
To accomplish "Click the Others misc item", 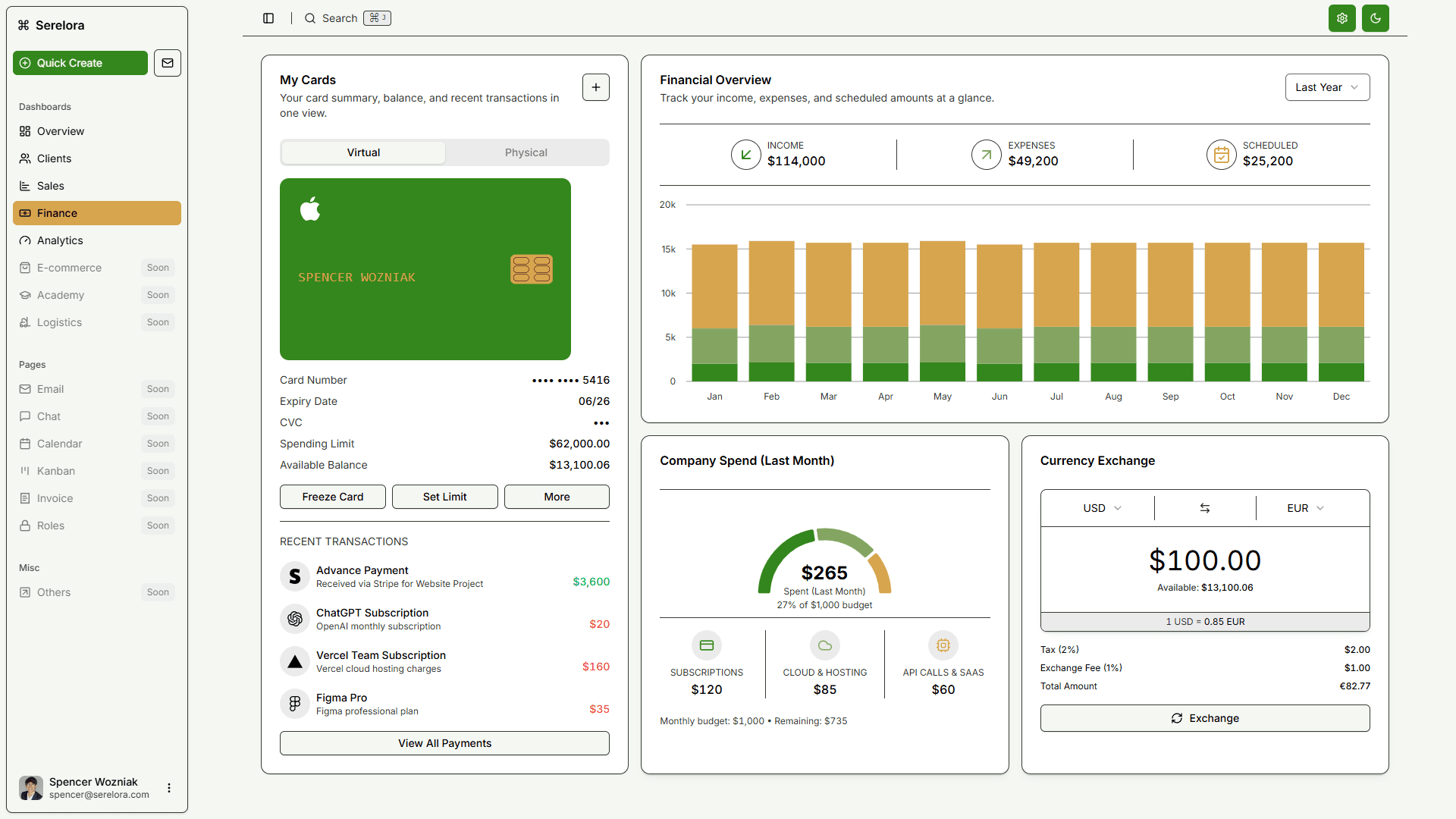I will tap(97, 592).
